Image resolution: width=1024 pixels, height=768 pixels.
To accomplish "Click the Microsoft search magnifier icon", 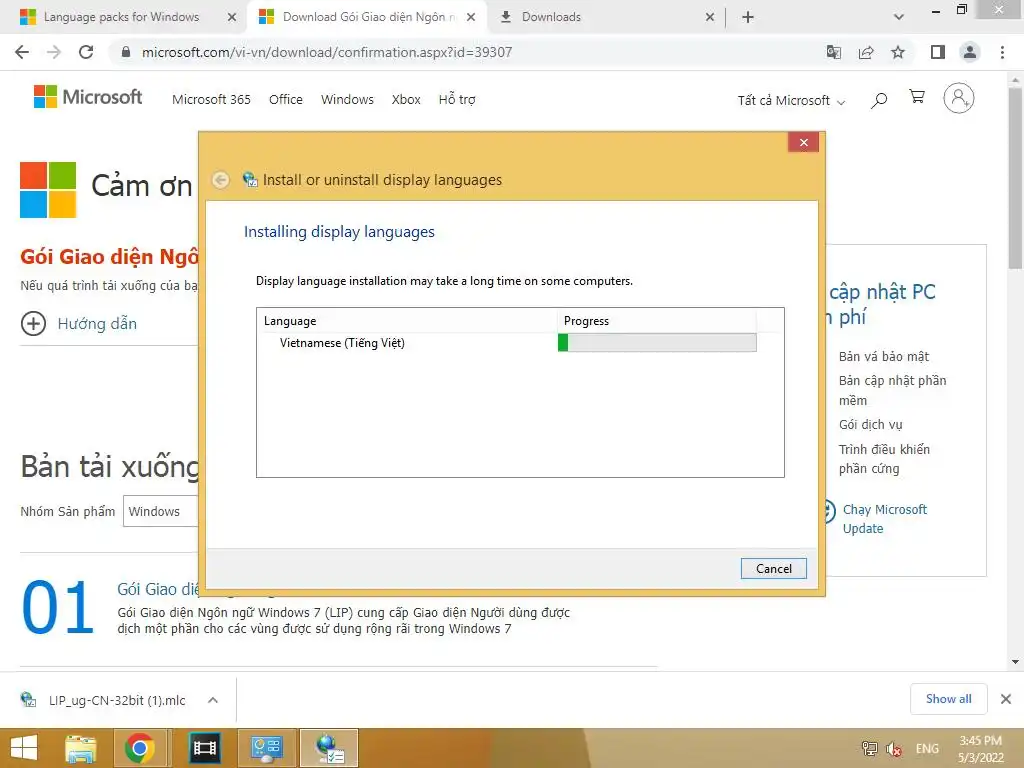I will coord(879,100).
